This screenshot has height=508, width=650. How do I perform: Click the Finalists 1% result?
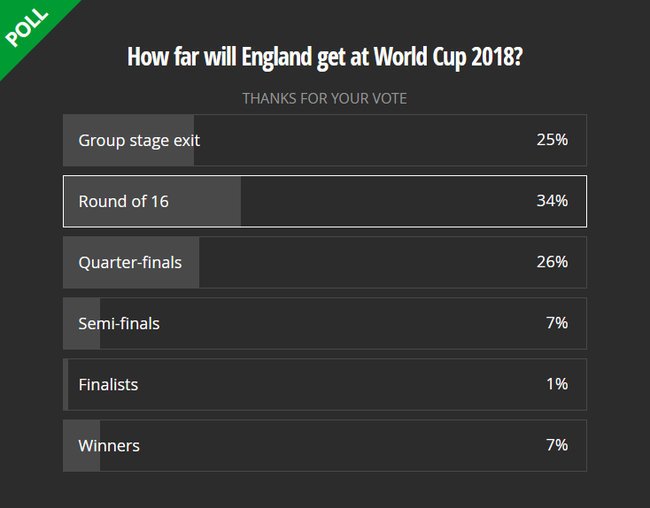[x=557, y=384]
